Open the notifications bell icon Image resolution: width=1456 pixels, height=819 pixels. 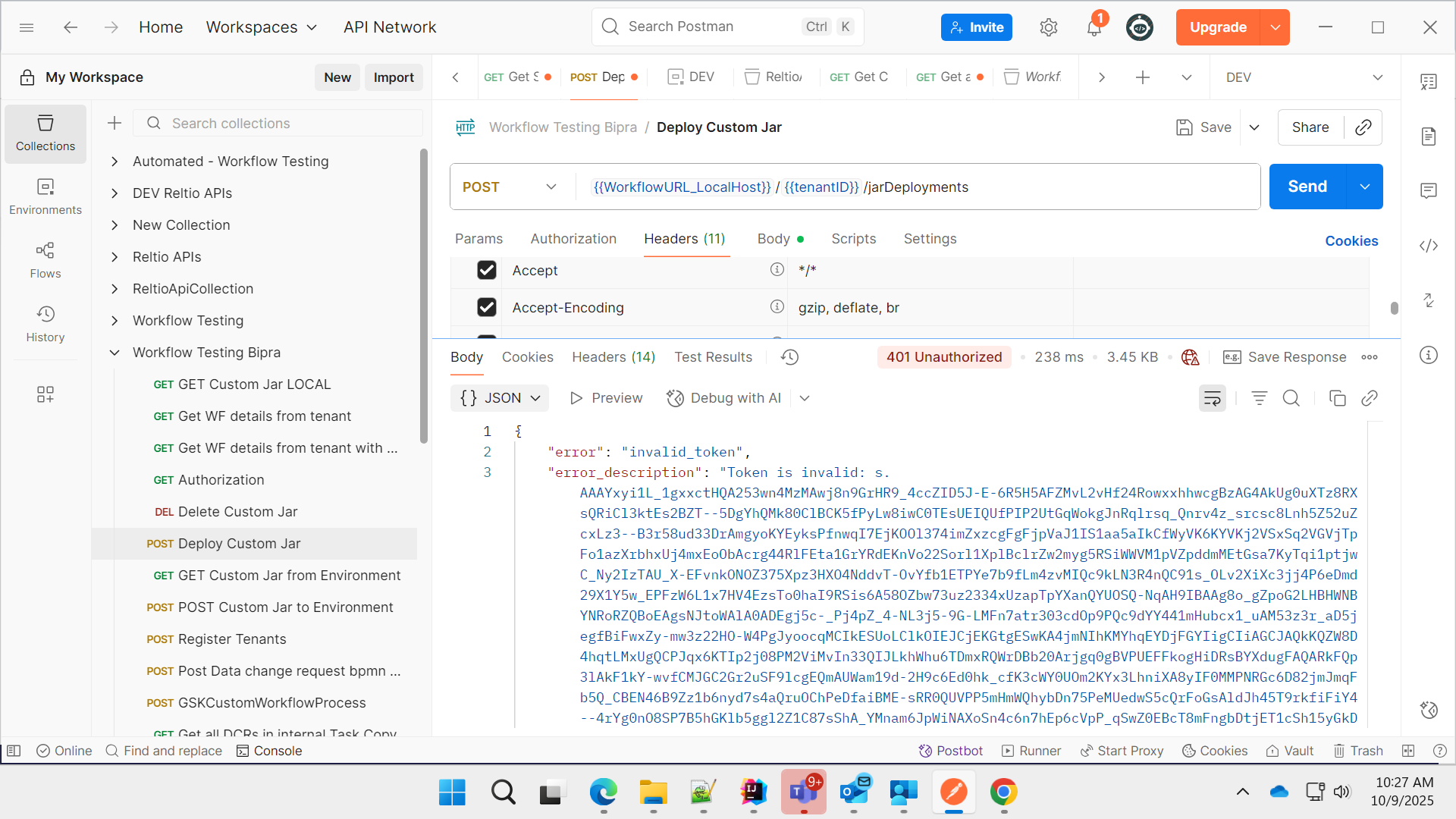click(x=1094, y=28)
